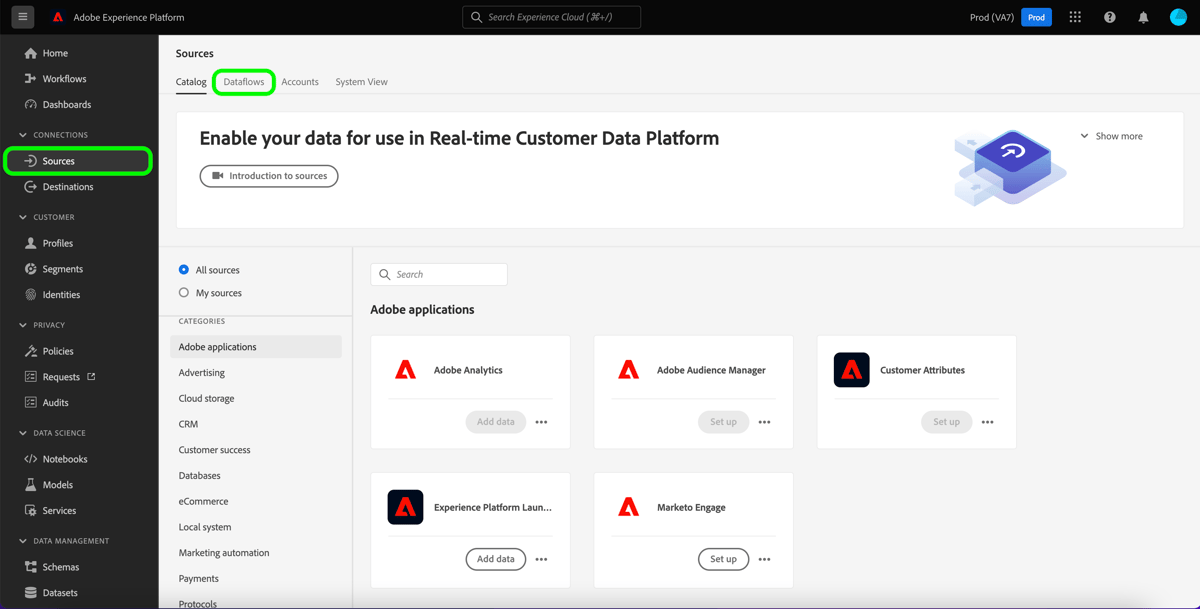Click the sources Search field

pos(438,273)
